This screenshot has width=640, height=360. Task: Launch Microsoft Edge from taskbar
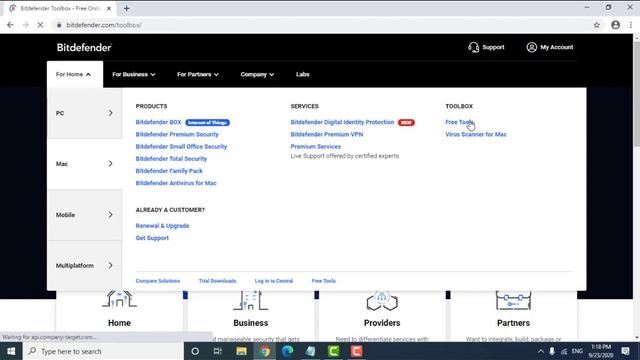[287, 351]
